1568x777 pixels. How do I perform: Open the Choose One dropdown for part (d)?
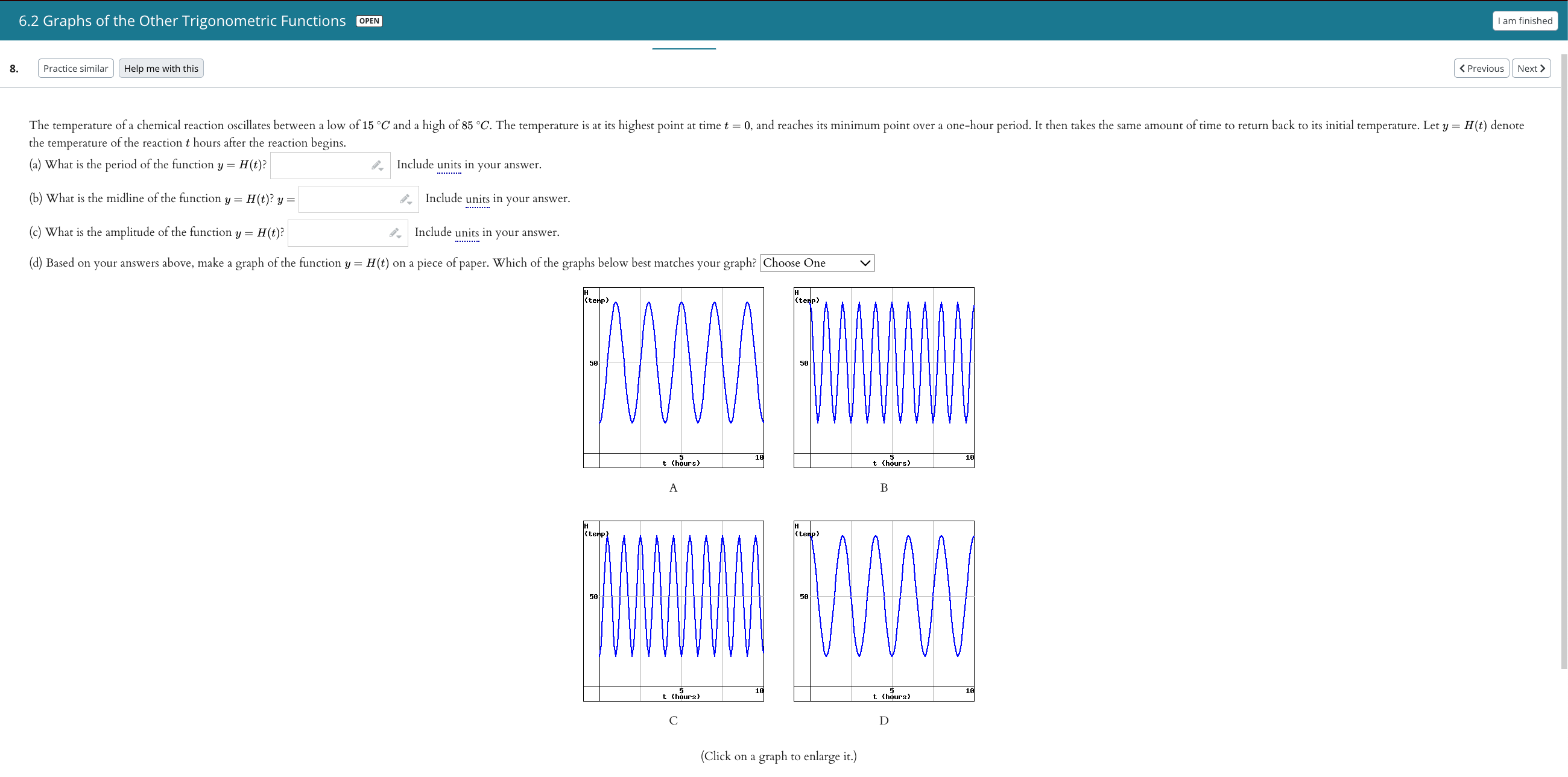click(x=816, y=262)
